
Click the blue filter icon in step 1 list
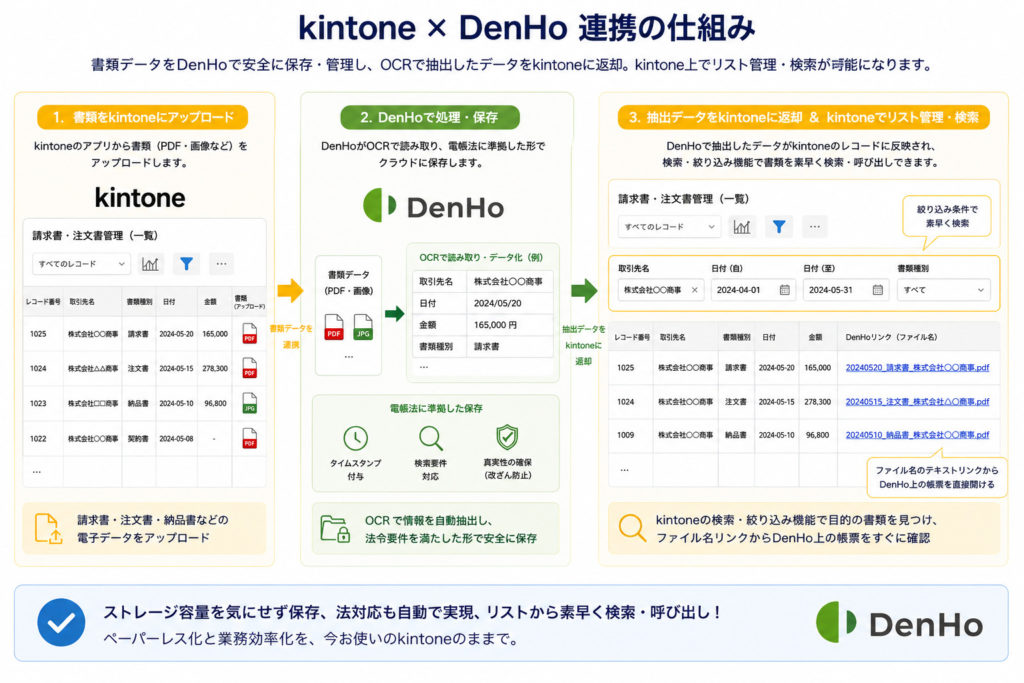pos(186,264)
